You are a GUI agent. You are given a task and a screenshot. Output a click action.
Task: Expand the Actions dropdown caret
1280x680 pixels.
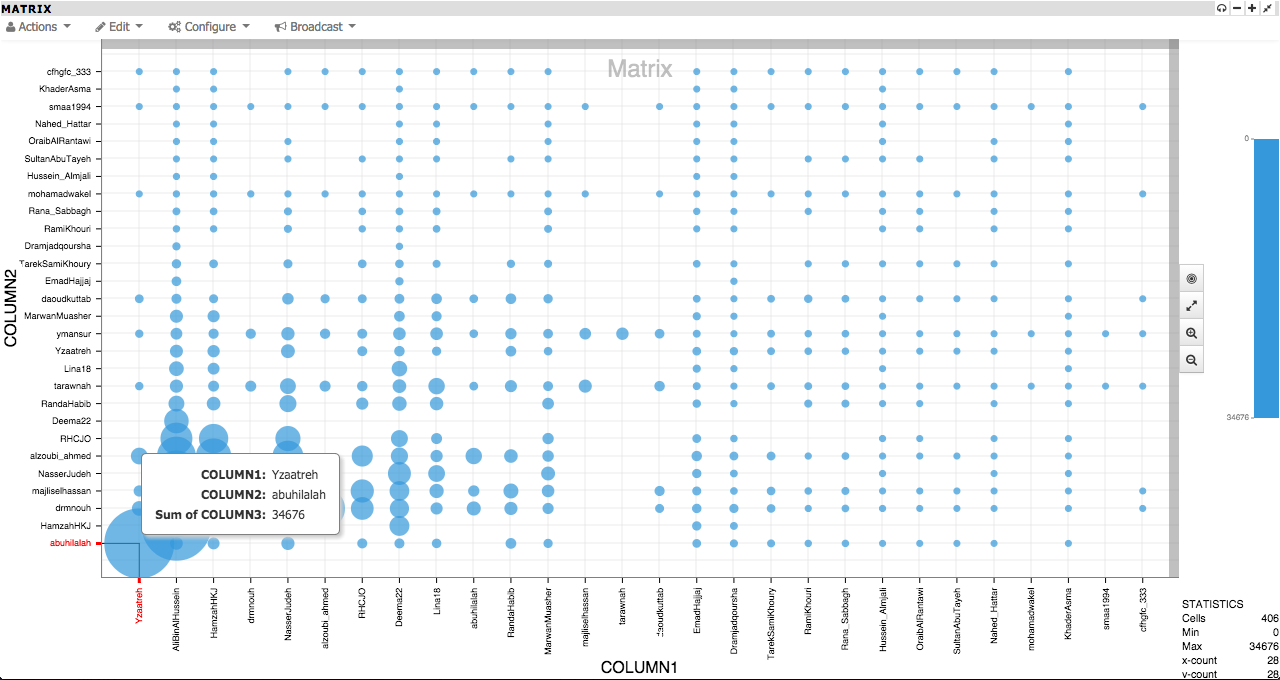click(66, 27)
